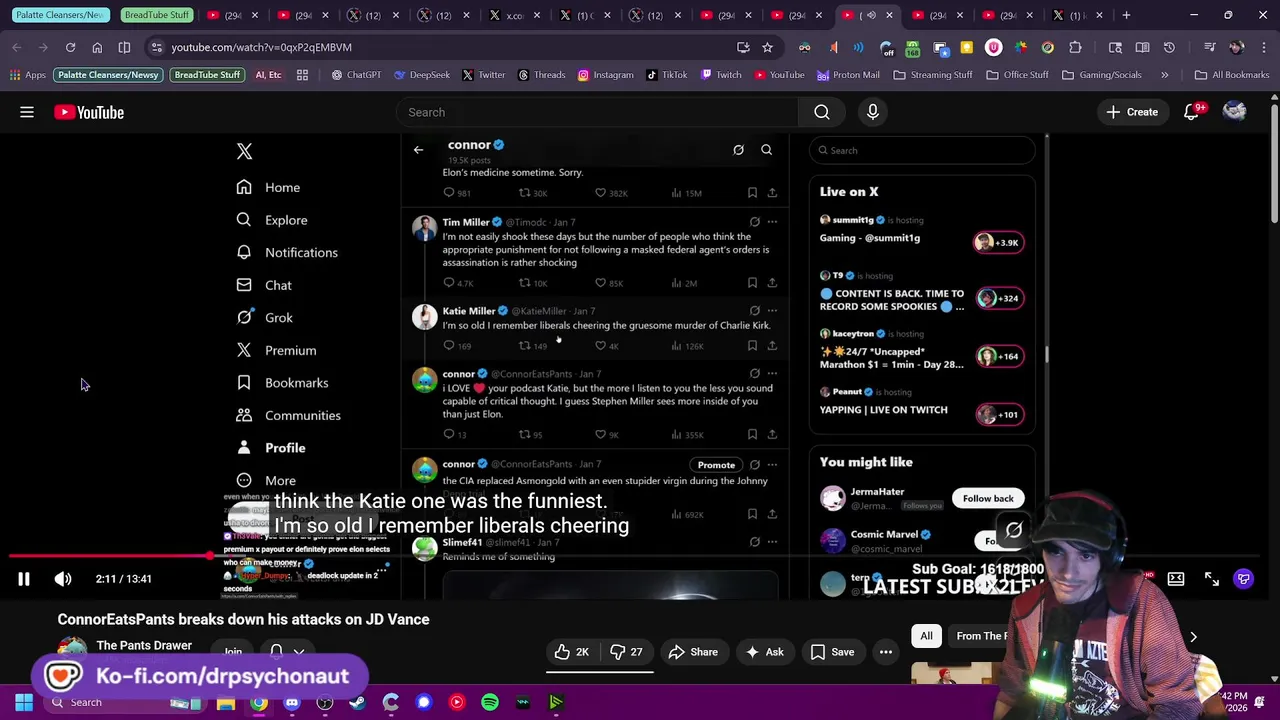
Task: Go to YouTube home via the logo
Action: point(89,112)
